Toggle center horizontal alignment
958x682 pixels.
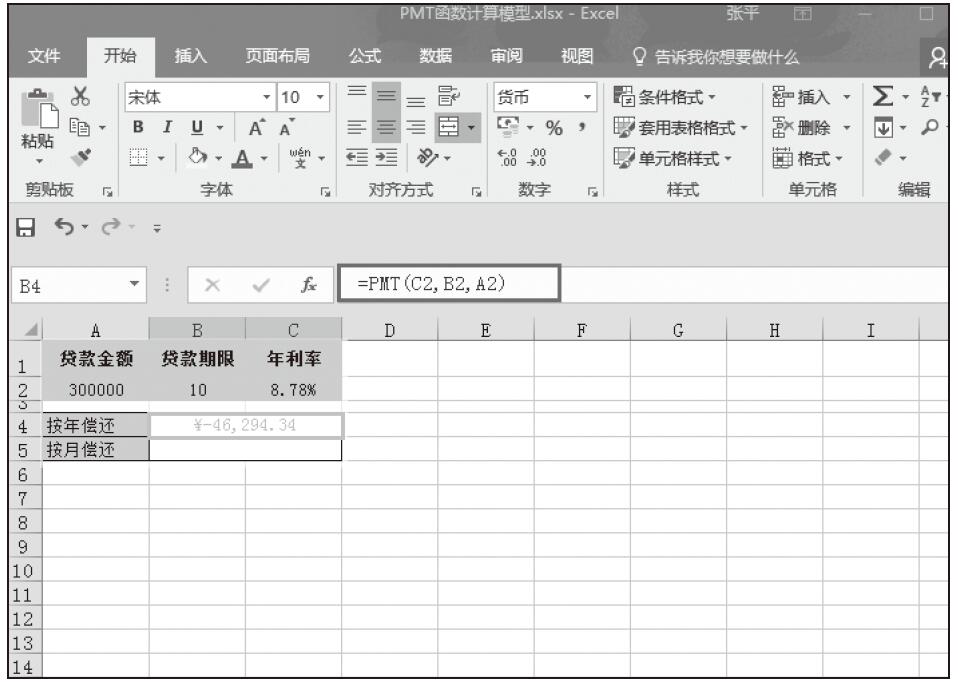coord(392,128)
